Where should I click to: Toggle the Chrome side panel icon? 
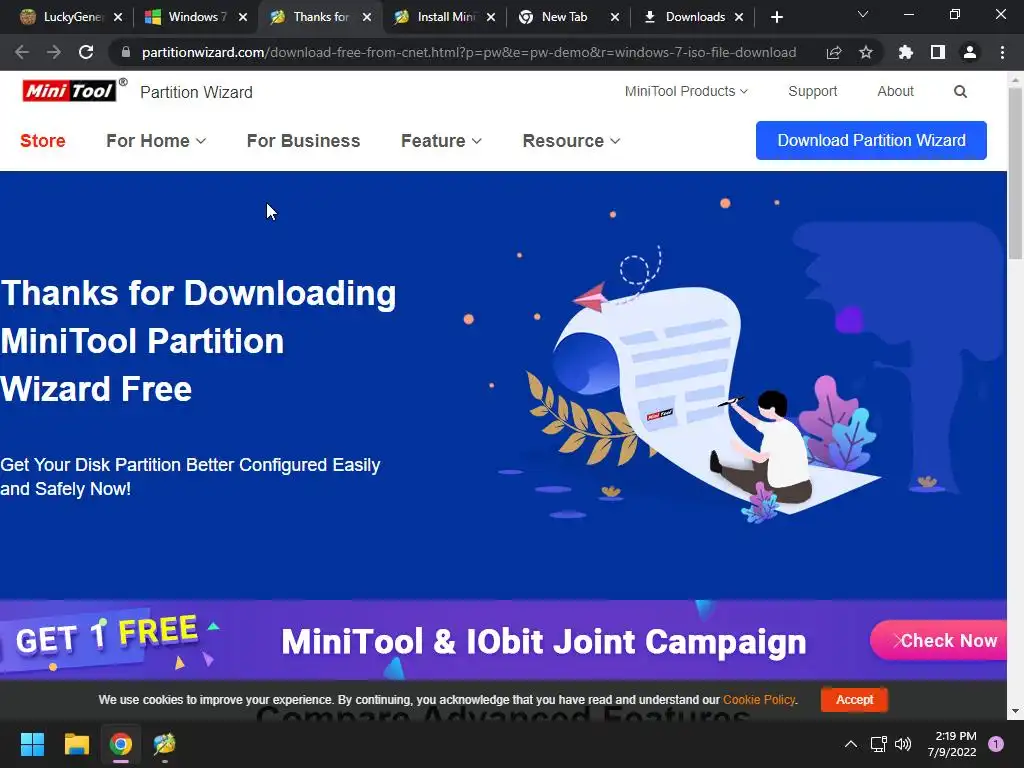coord(938,52)
